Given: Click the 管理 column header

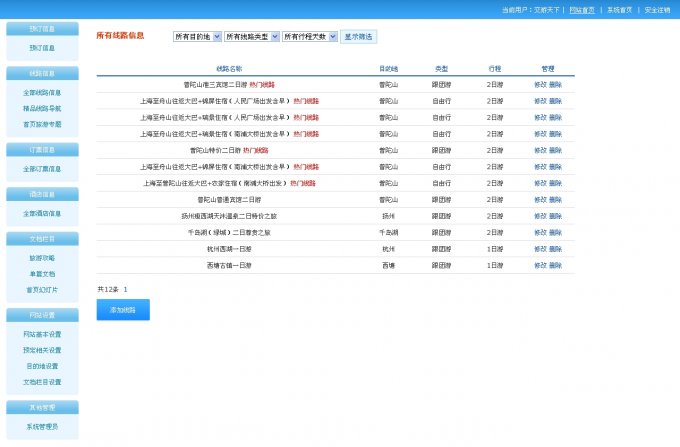Looking at the screenshot, I should click(x=548, y=69).
